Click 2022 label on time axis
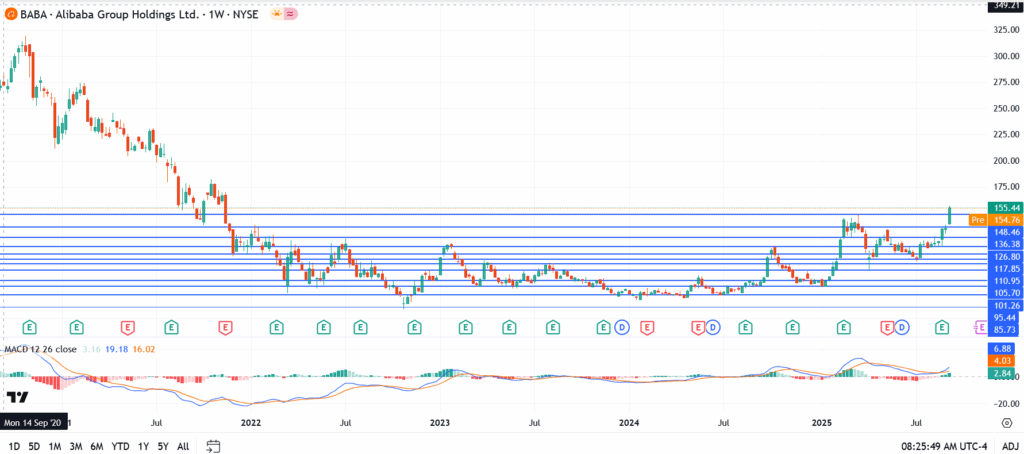This screenshot has height=454, width=1024. point(250,423)
